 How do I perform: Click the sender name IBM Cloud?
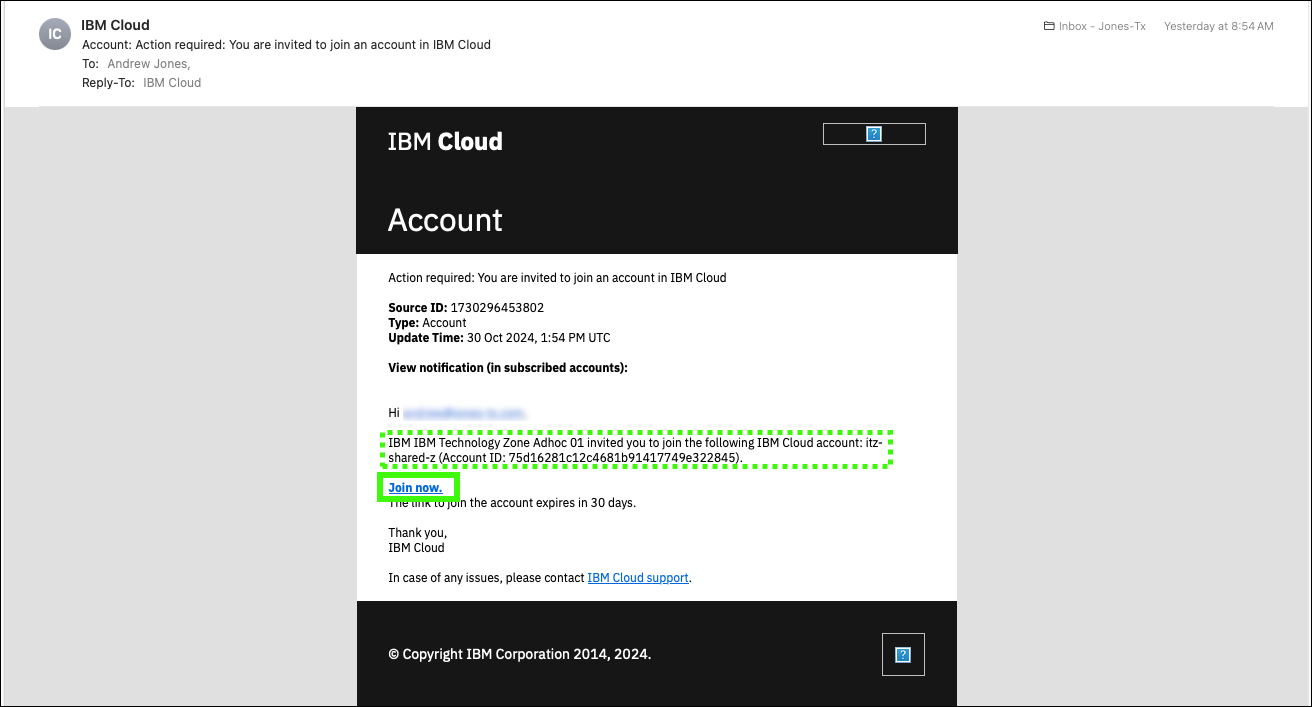point(116,25)
